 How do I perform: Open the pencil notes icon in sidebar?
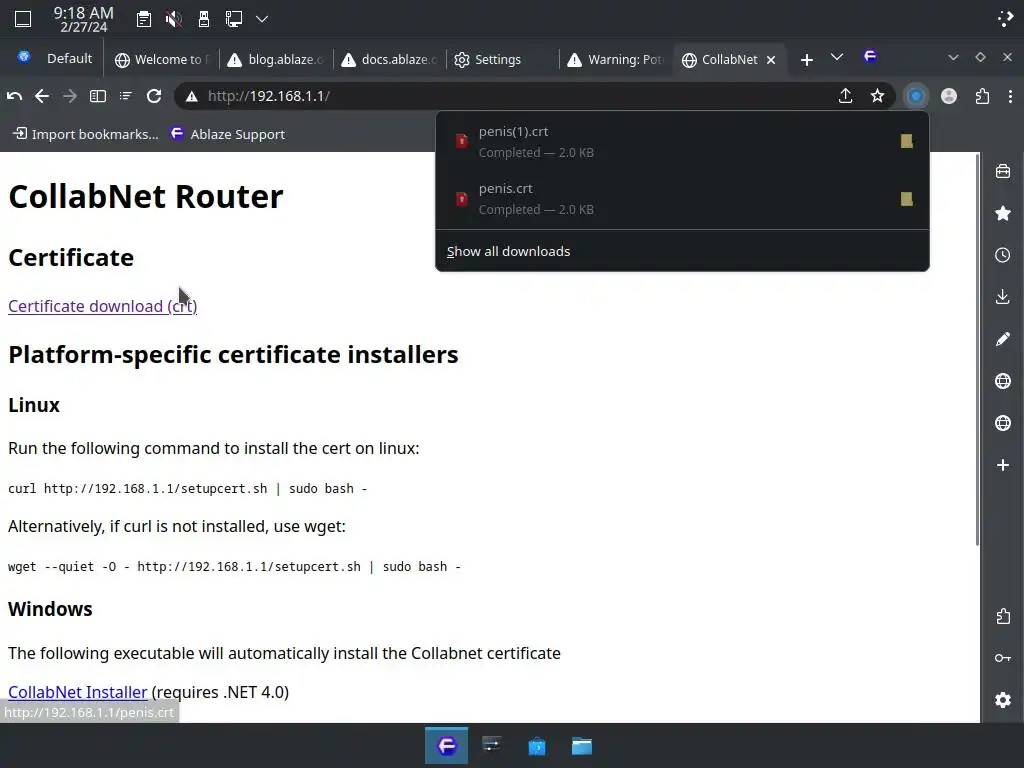click(1003, 339)
